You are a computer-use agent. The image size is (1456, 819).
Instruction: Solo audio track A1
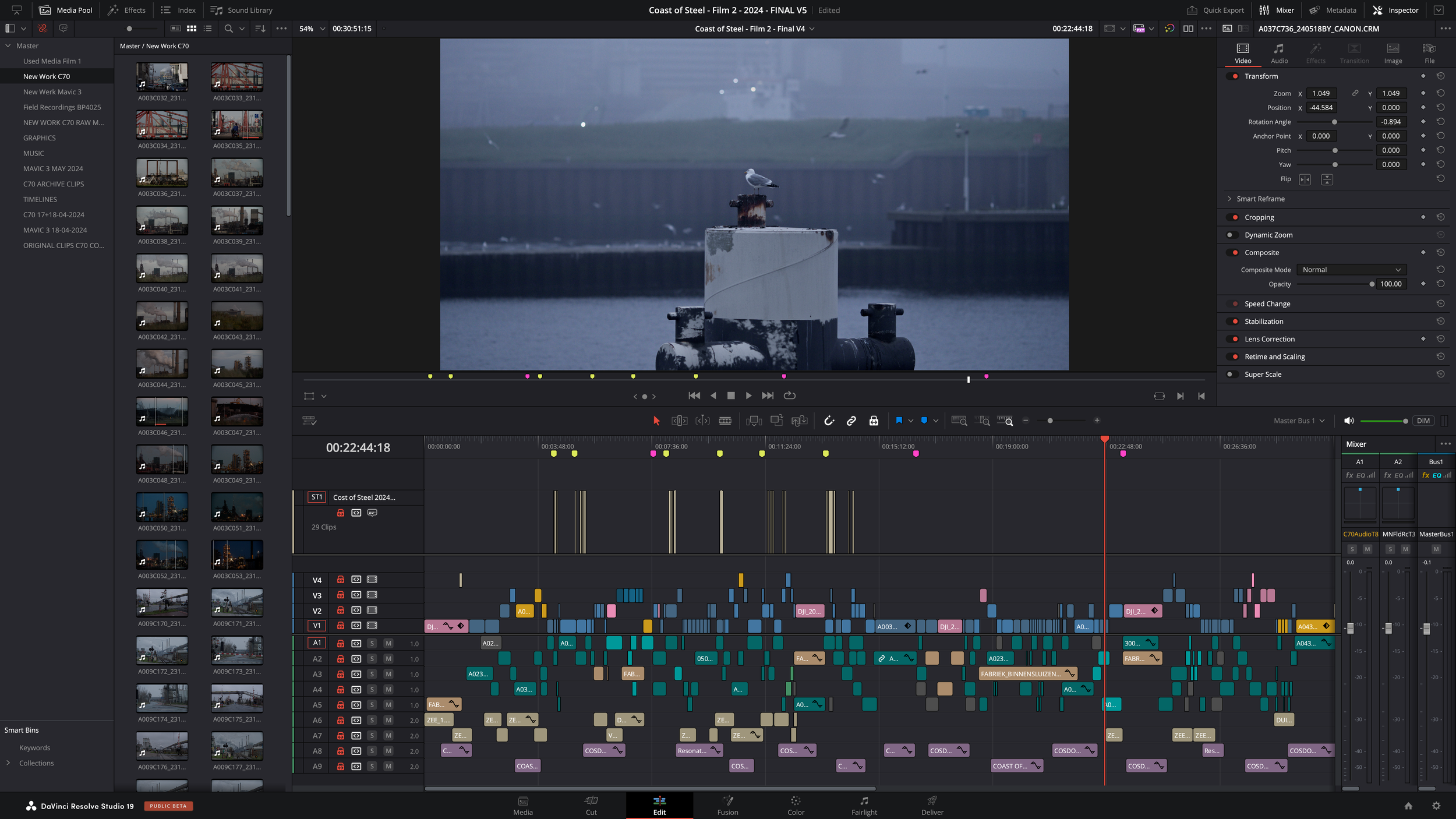point(372,644)
